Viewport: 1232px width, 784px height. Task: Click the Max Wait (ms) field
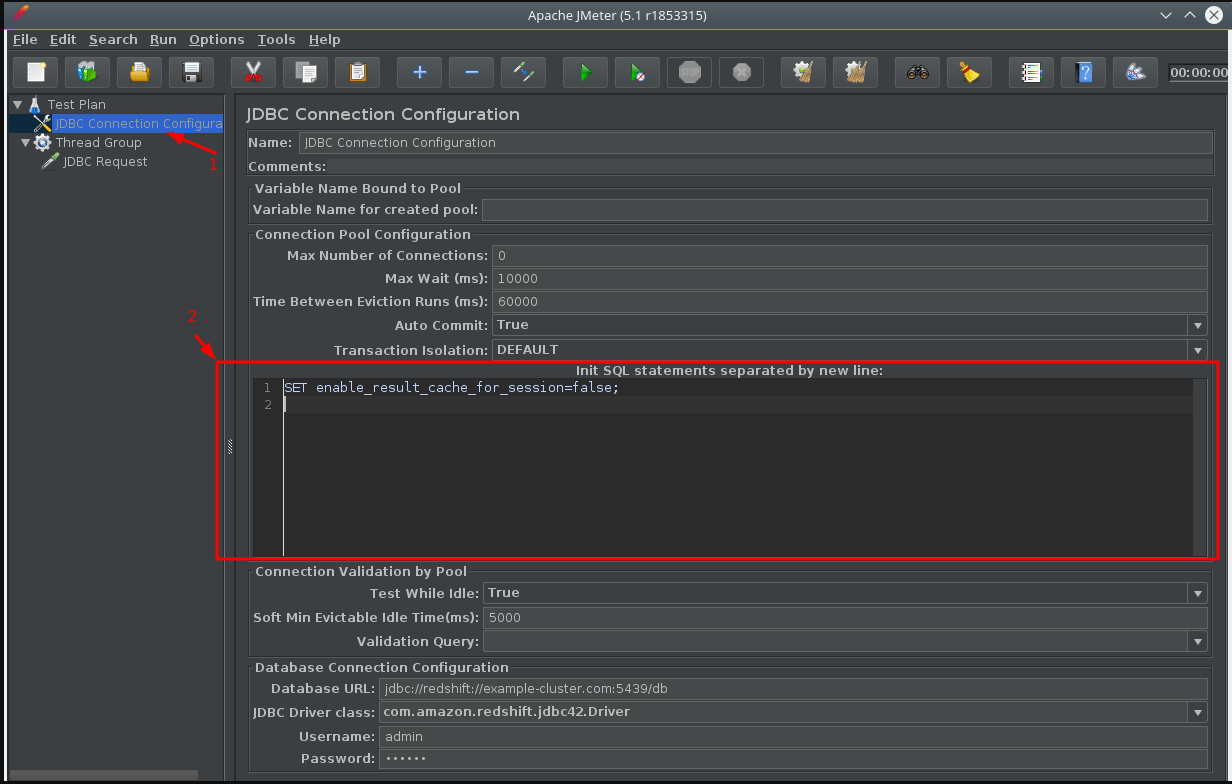[850, 279]
